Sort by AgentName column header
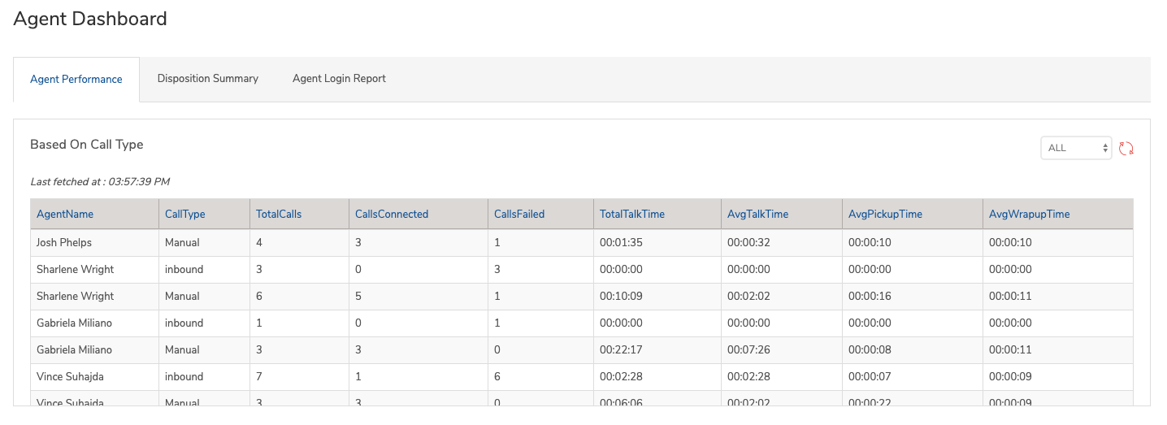1167x425 pixels. tap(65, 214)
